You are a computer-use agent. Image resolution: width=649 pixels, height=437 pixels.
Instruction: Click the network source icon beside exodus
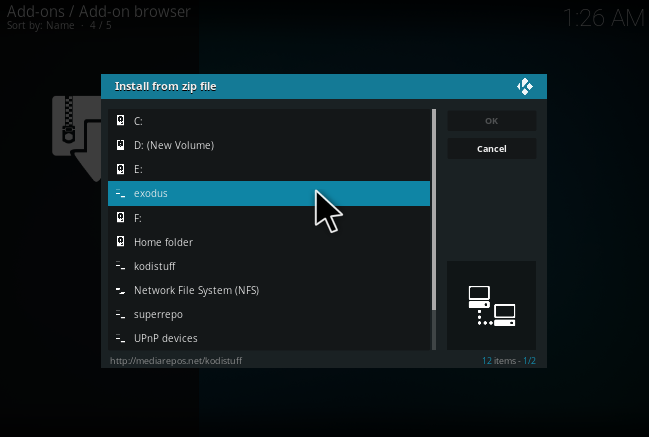(120, 193)
